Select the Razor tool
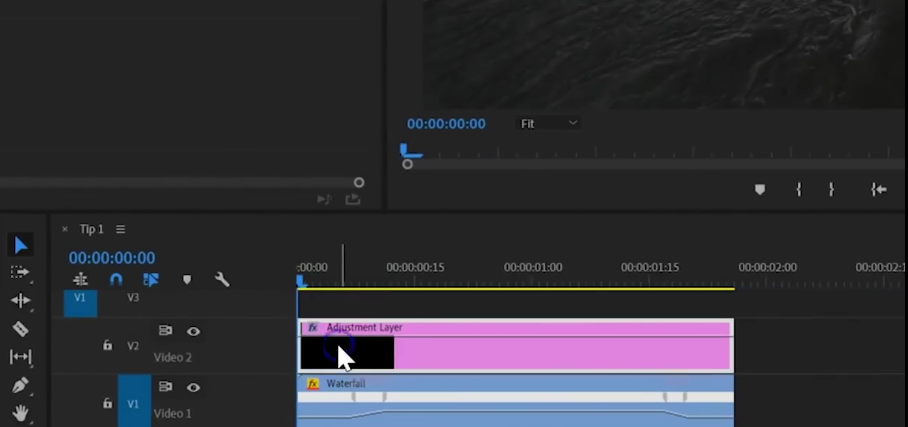 pos(20,329)
